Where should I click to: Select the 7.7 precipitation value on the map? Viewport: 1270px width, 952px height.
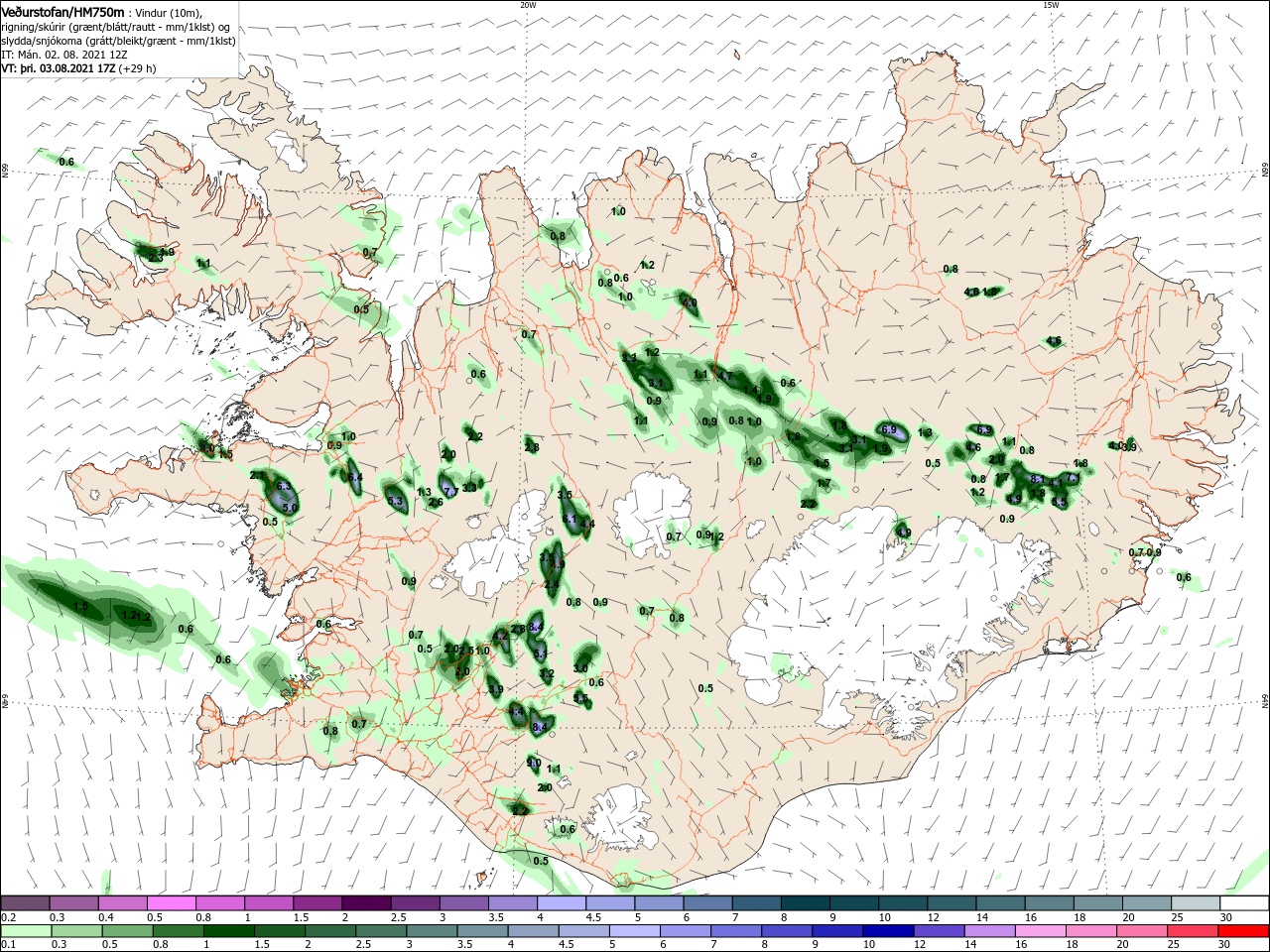[451, 492]
